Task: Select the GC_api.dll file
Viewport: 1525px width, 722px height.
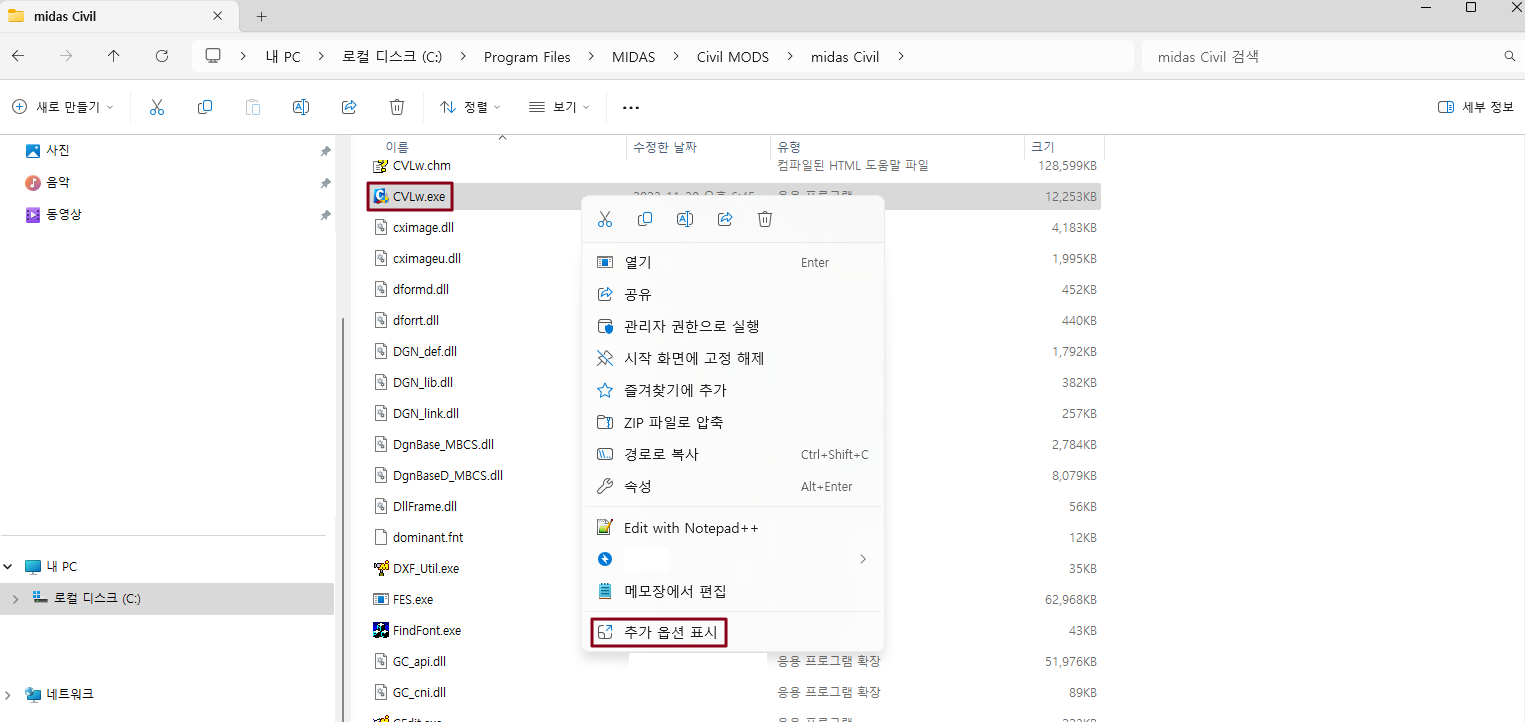Action: tap(409, 661)
